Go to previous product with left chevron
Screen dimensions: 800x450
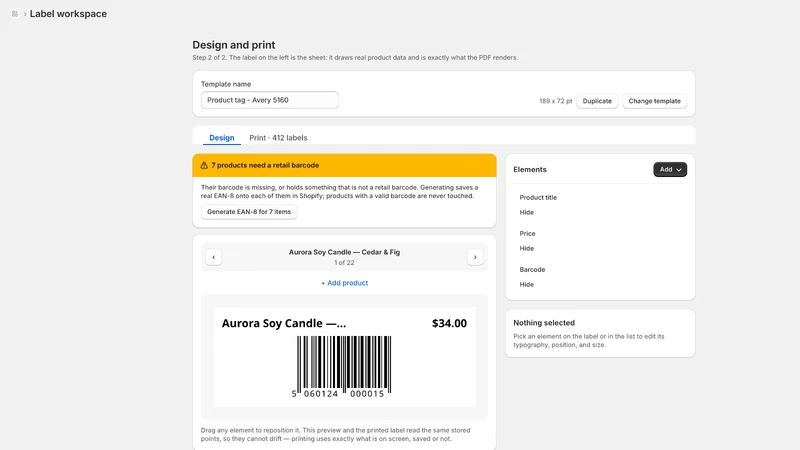pos(214,257)
